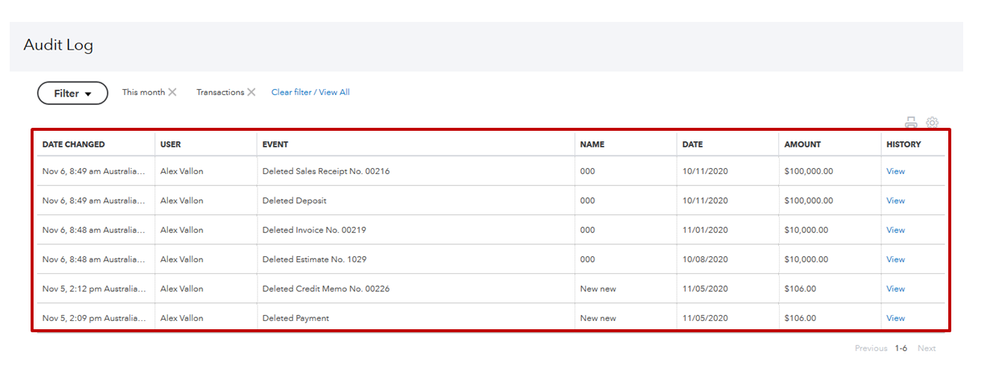
Task: Click the Name column header
Action: tap(592, 145)
